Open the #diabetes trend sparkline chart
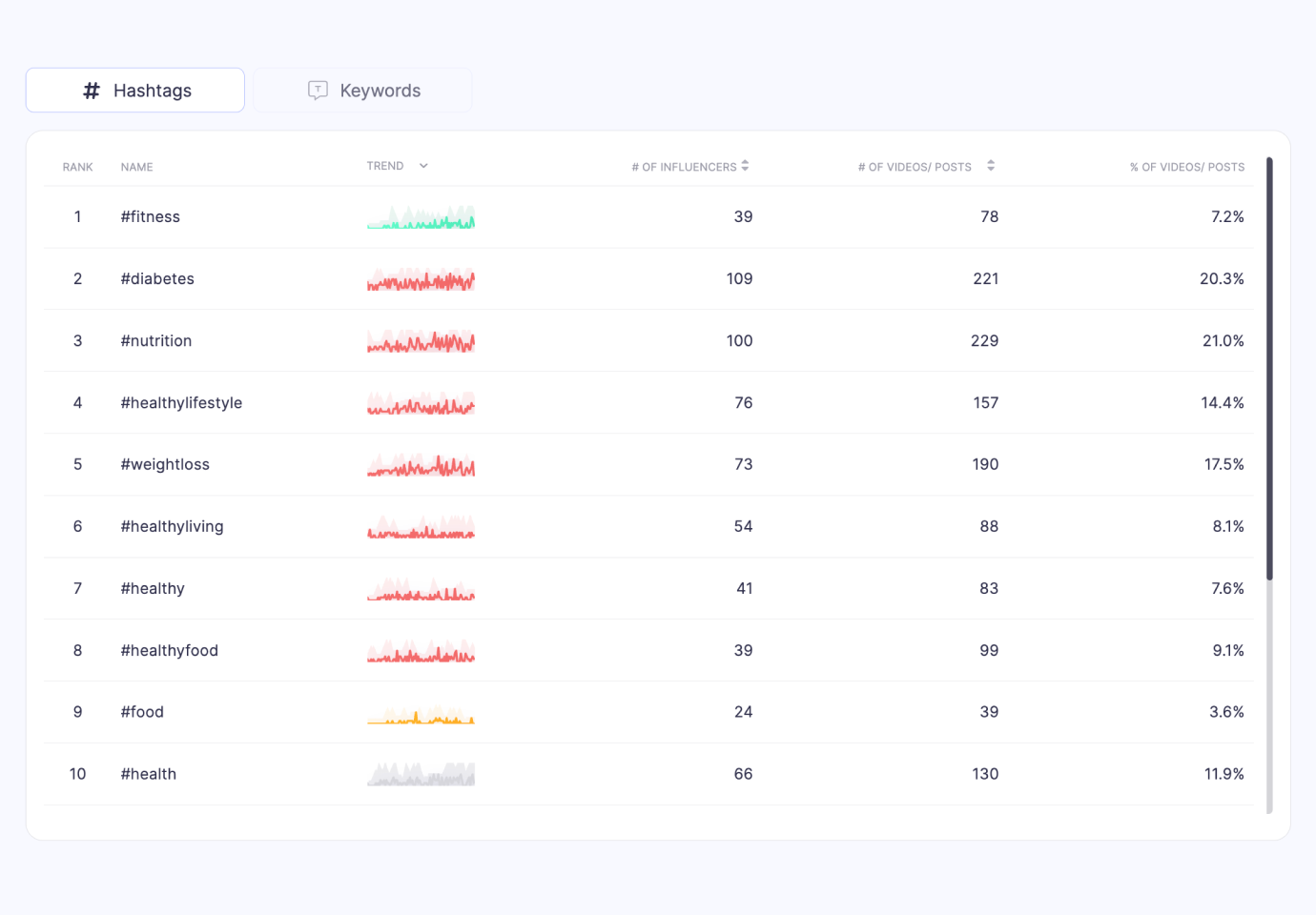Image resolution: width=1316 pixels, height=915 pixels. (421, 279)
